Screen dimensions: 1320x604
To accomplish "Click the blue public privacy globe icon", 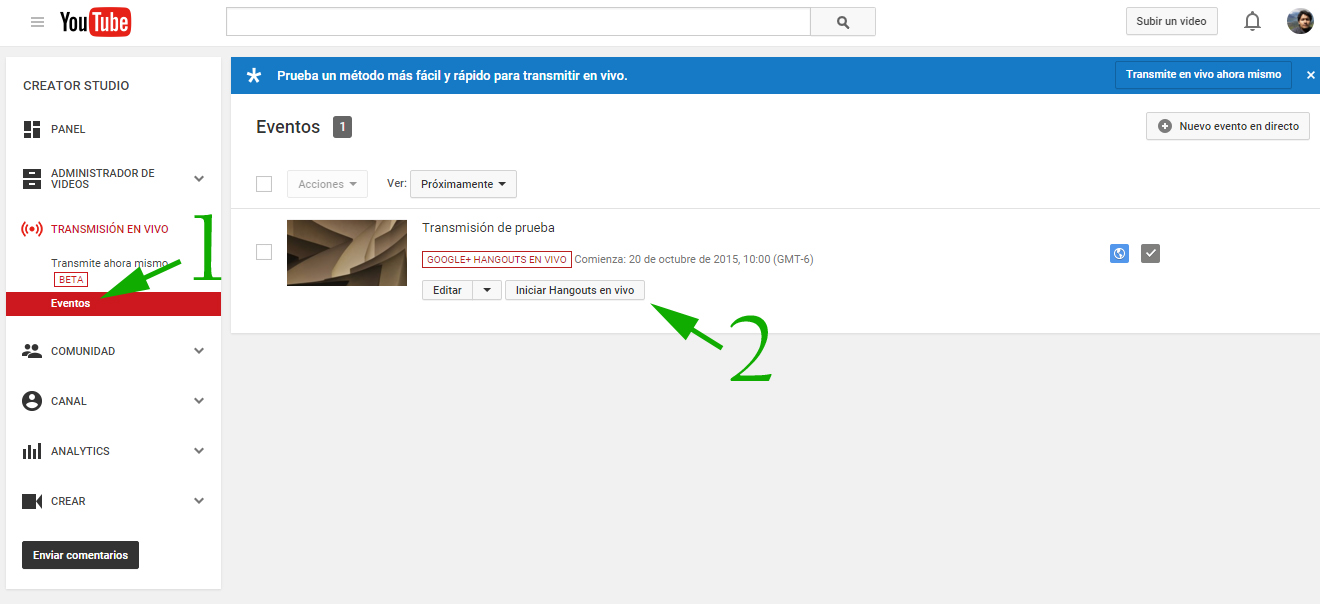I will tap(1119, 253).
